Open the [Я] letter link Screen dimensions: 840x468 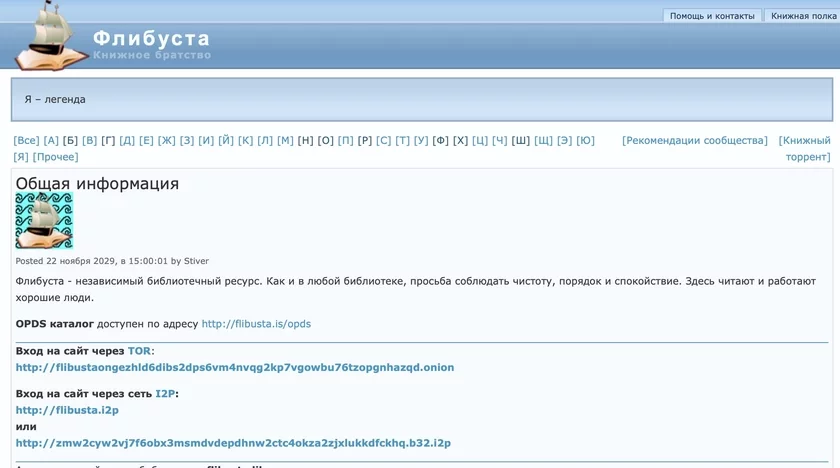[x=21, y=157]
